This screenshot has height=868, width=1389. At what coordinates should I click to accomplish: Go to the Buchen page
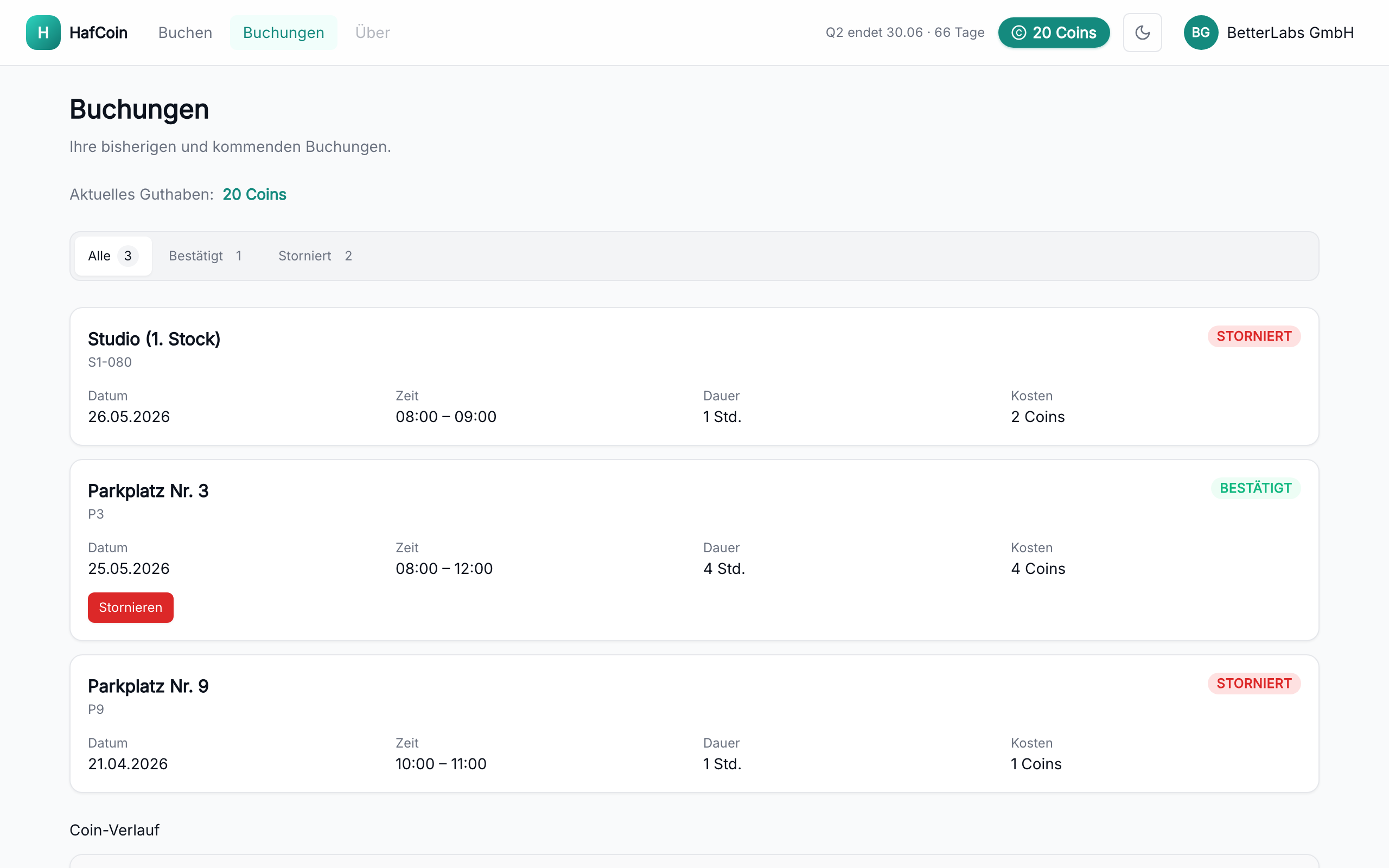(186, 33)
